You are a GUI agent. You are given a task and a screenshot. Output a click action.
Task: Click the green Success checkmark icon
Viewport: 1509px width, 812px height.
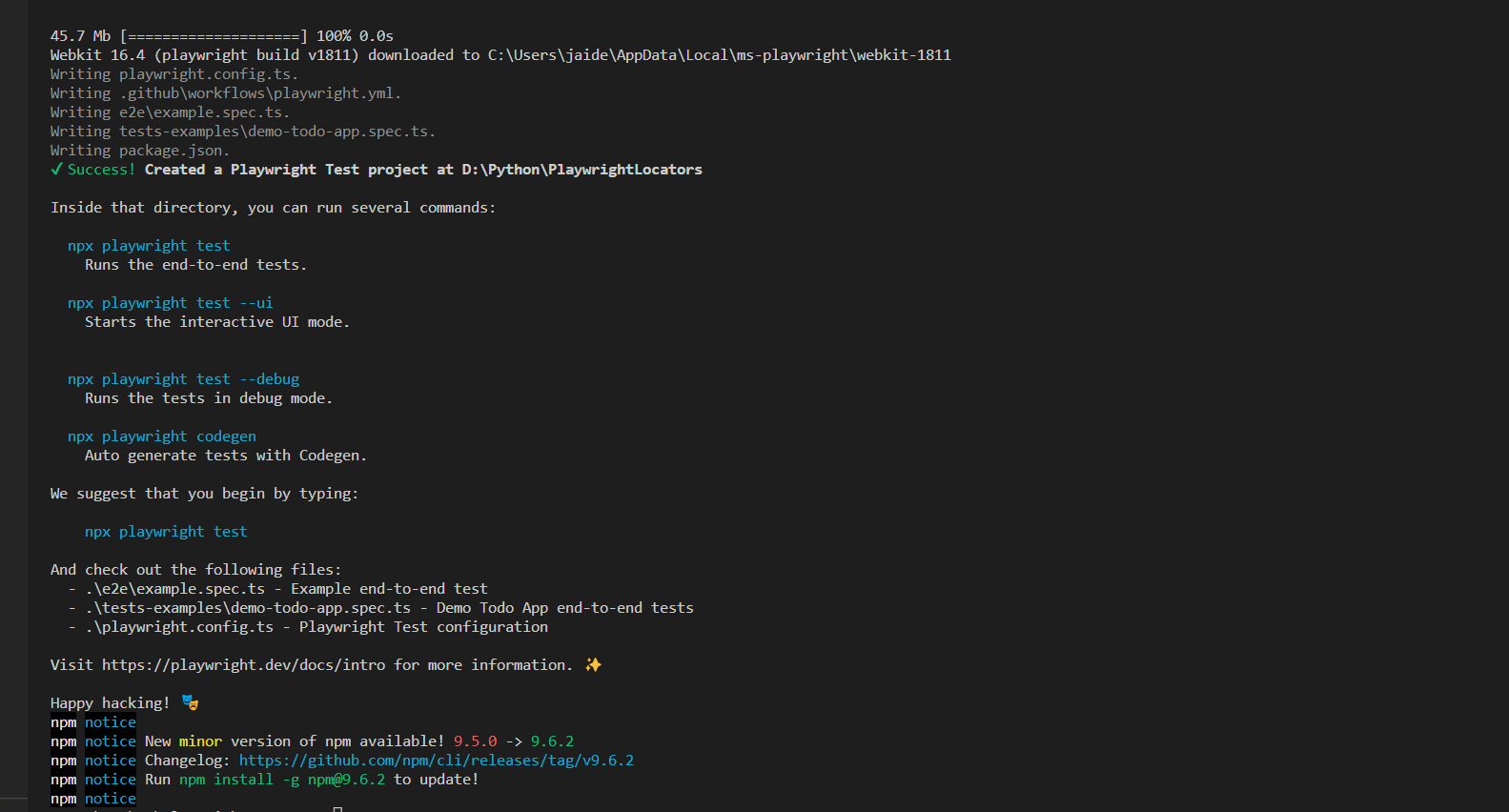(x=57, y=170)
